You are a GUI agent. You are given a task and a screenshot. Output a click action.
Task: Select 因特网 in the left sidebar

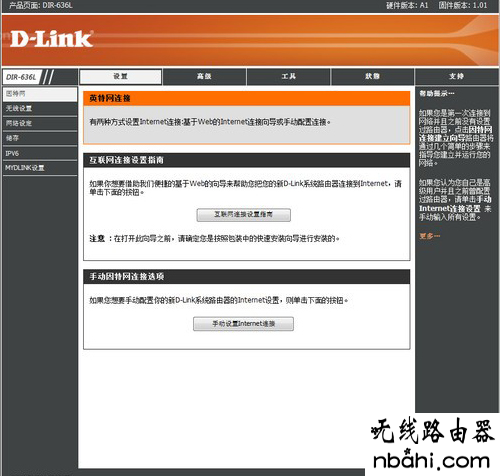40,94
